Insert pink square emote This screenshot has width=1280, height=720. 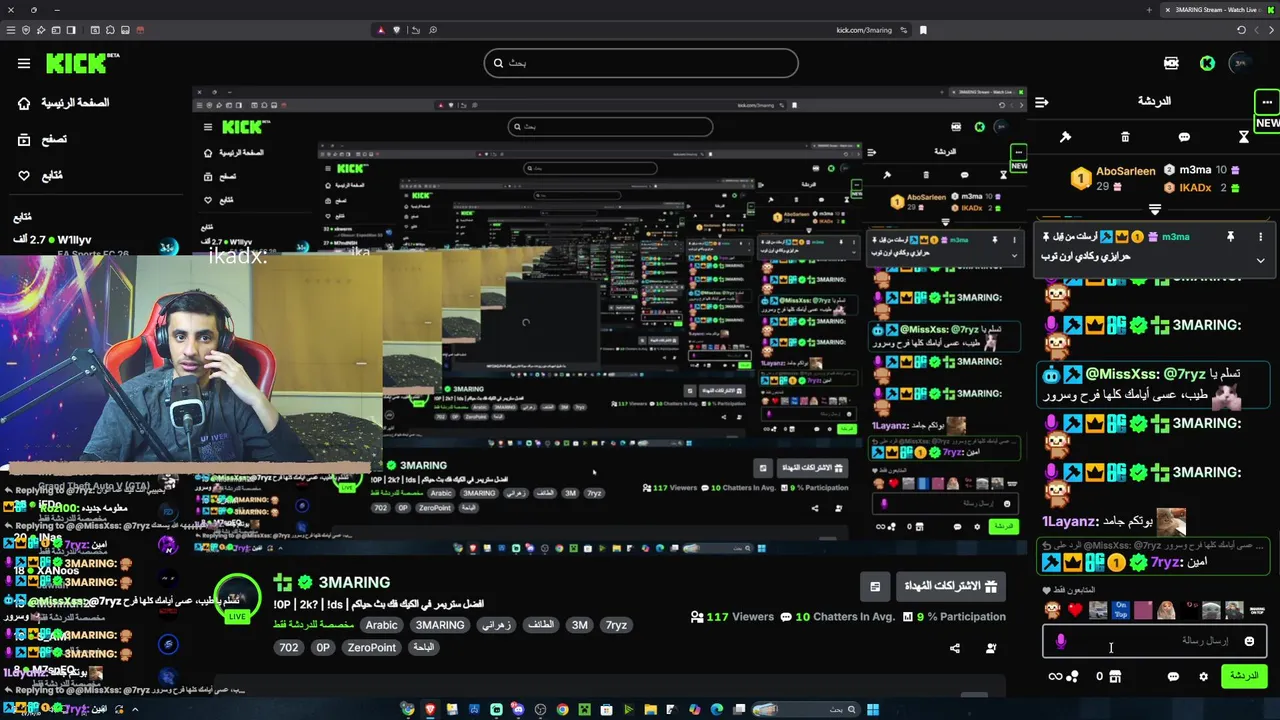[1143, 610]
